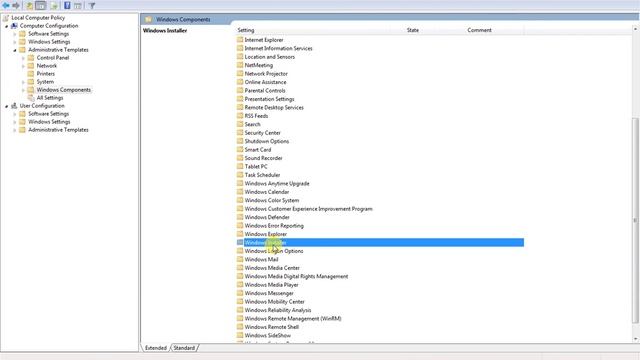Select Remote Desktop Services folder

pos(274,107)
